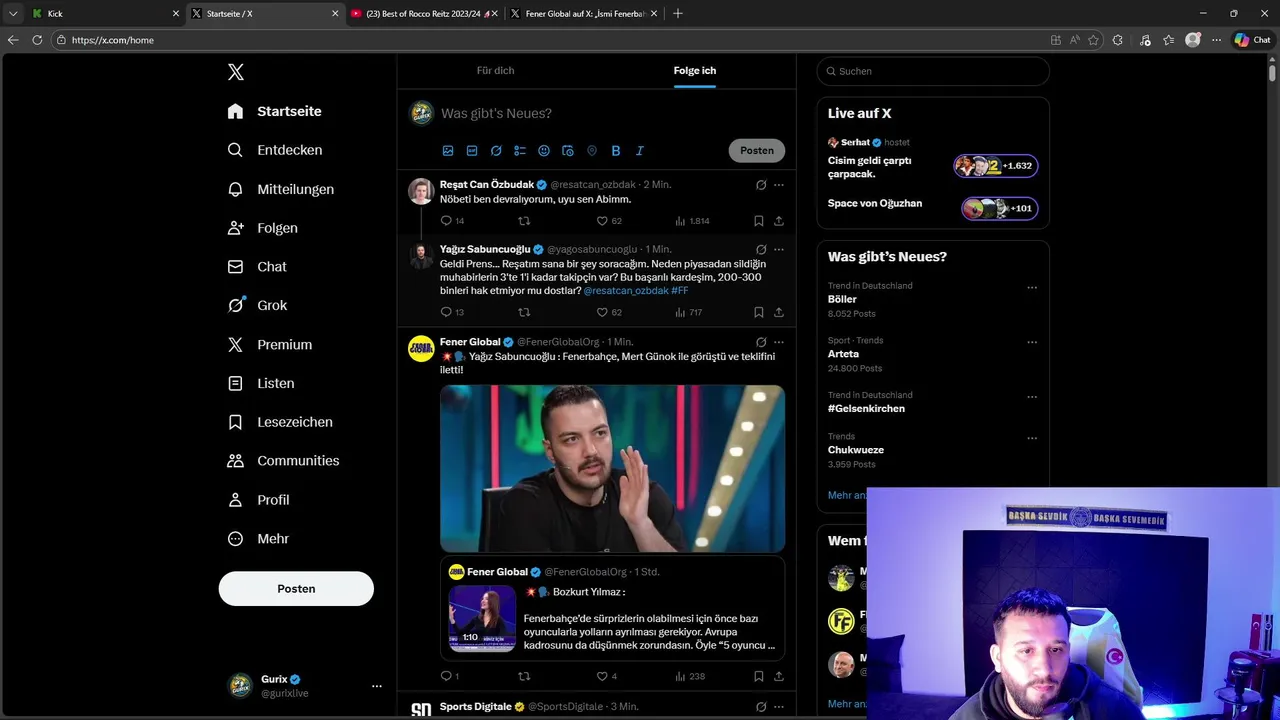
Task: Click Grok explain icon on Reşat Can Özbudak's post
Action: [x=761, y=185]
